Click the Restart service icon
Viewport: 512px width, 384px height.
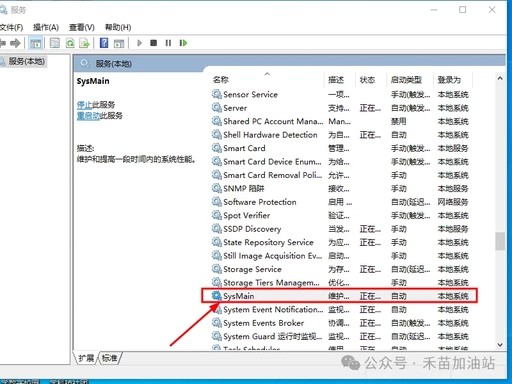(183, 43)
